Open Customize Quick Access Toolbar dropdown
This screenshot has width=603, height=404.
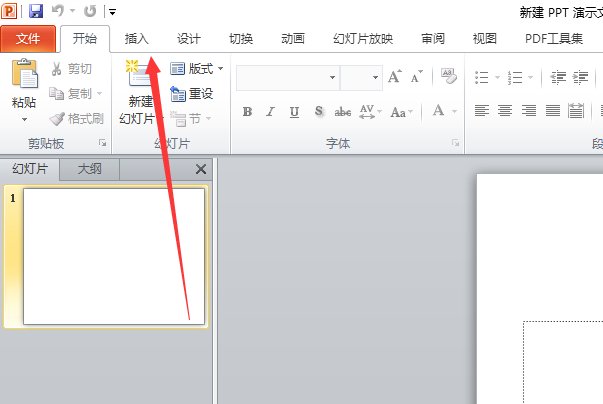tap(112, 12)
